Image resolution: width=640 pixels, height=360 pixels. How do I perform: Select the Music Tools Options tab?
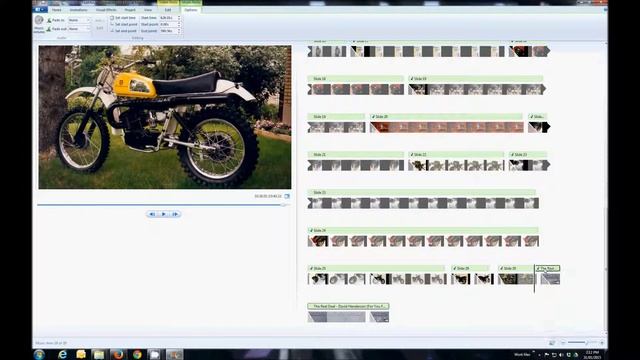coord(191,10)
